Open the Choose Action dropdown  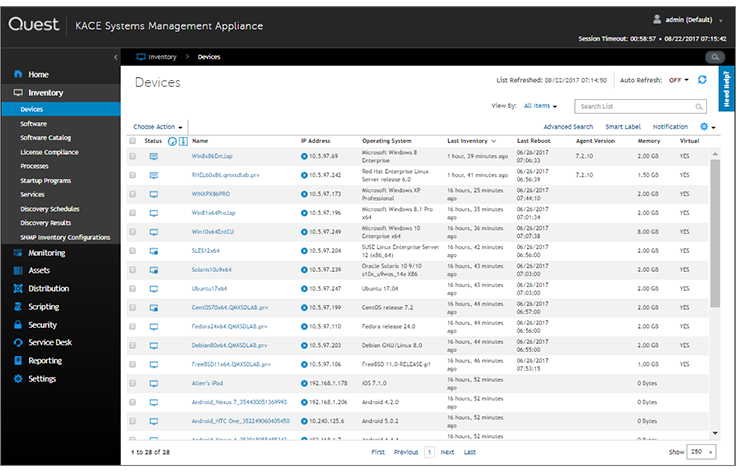click(x=158, y=127)
